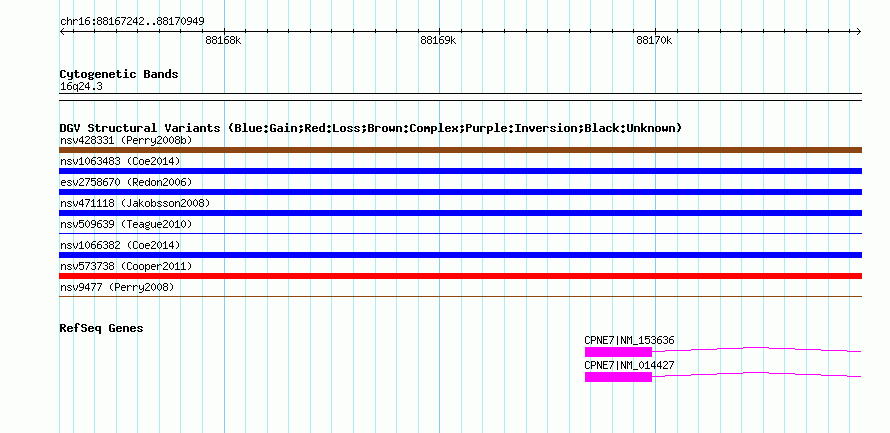Click the blue nsv471118 gain bar
Viewport: 890px width, 433px height.
(460, 213)
